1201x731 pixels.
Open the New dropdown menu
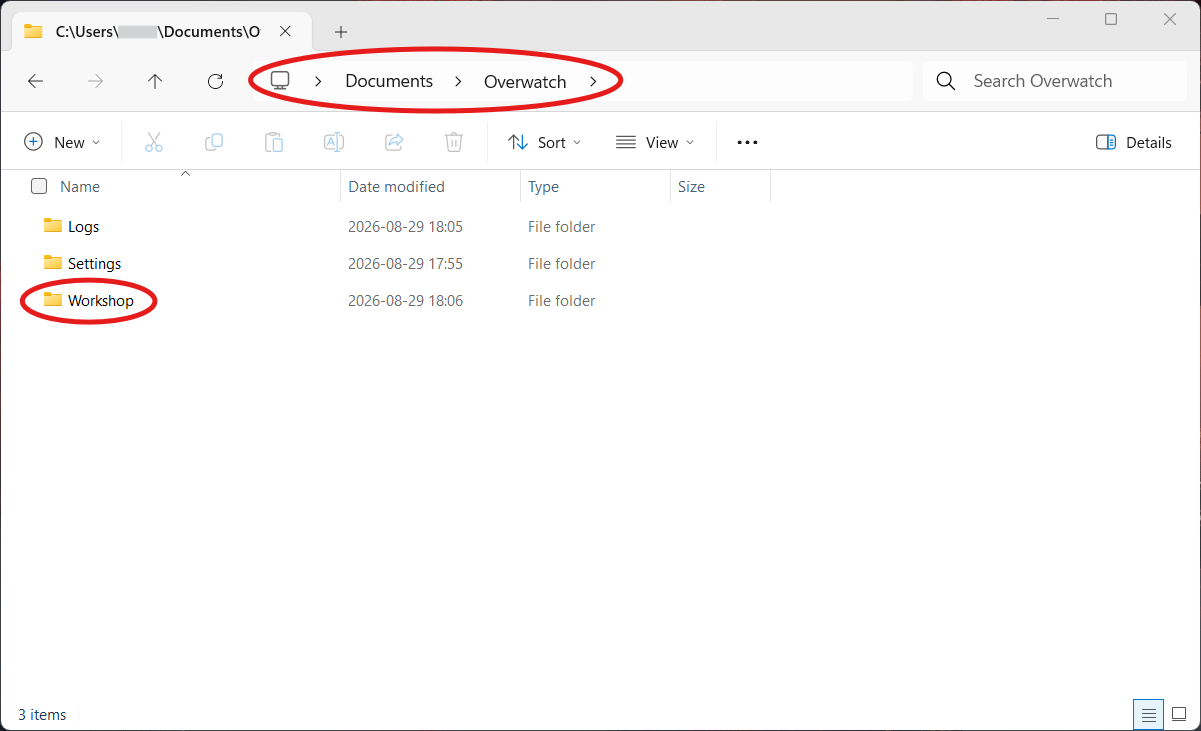63,142
